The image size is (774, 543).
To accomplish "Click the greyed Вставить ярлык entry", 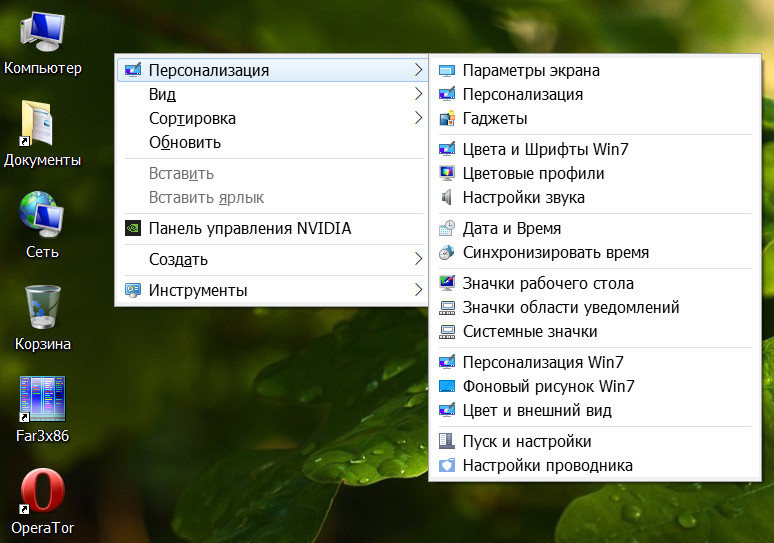I will (x=271, y=197).
